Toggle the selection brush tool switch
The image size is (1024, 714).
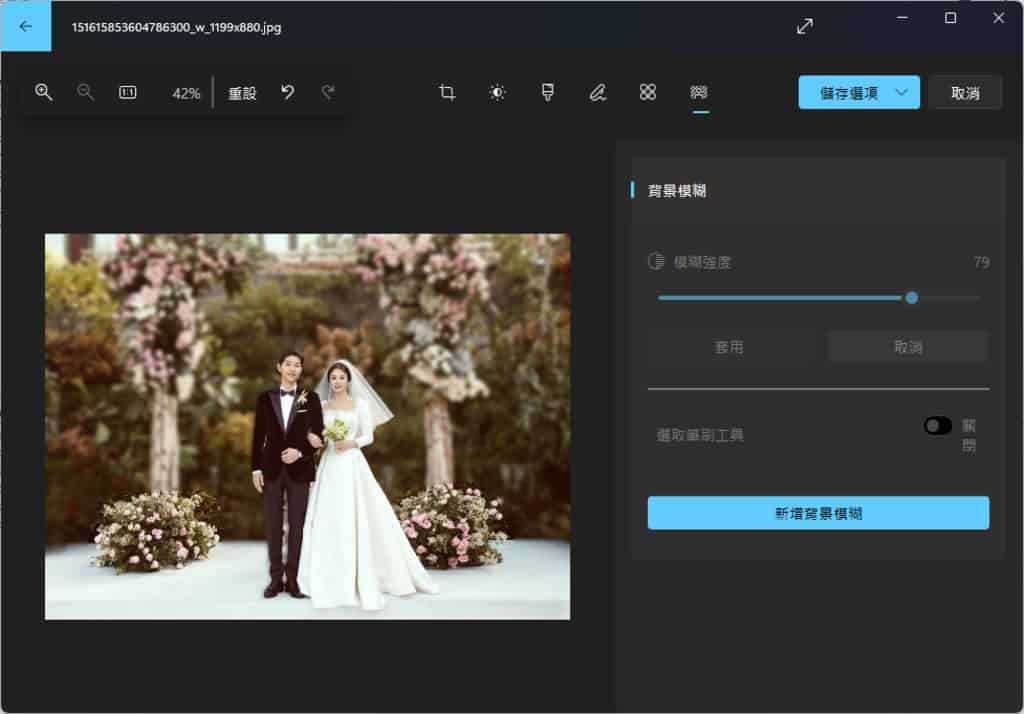937,426
